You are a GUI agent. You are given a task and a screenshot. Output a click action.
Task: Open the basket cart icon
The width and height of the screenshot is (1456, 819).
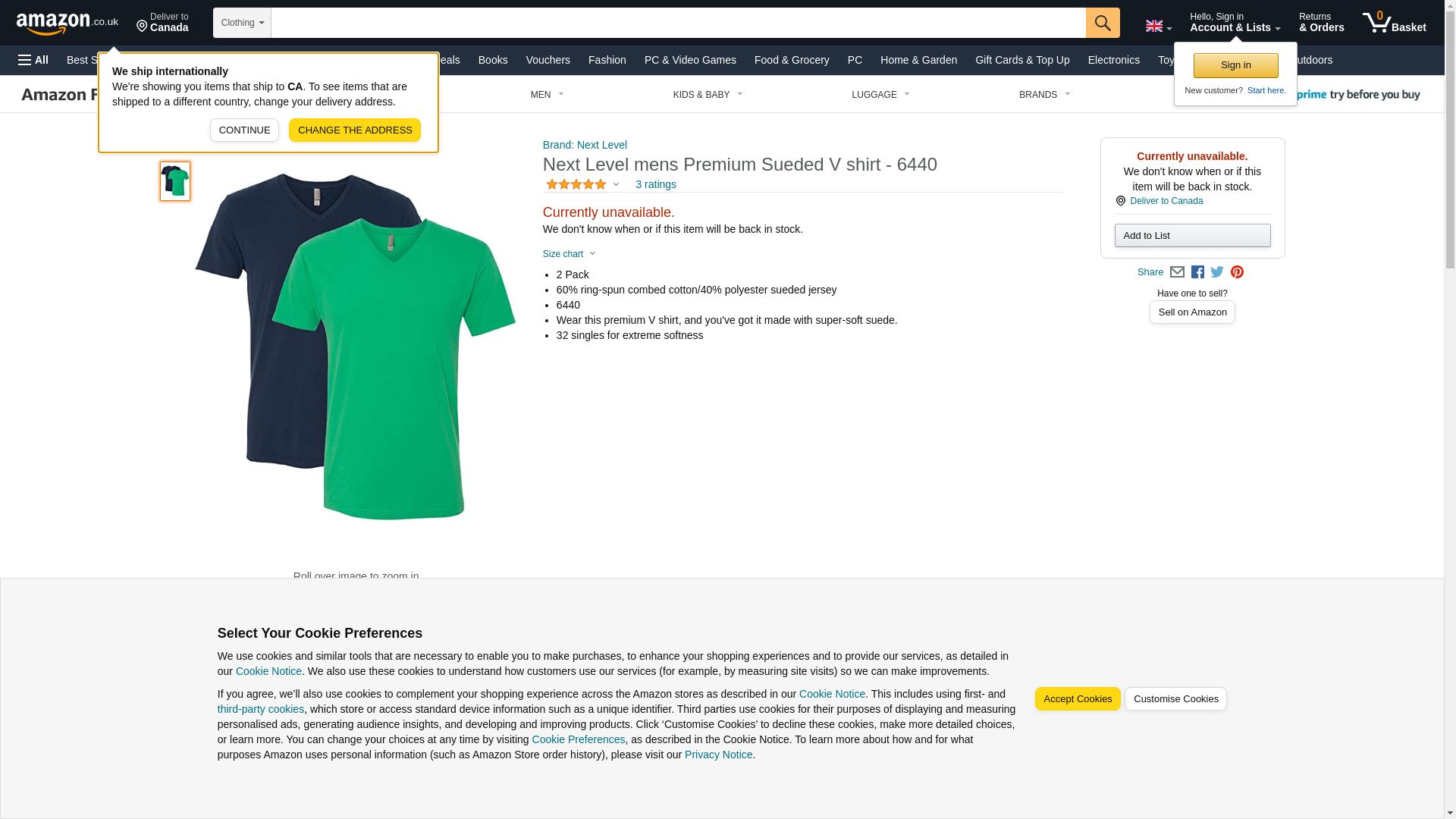tap(1393, 23)
